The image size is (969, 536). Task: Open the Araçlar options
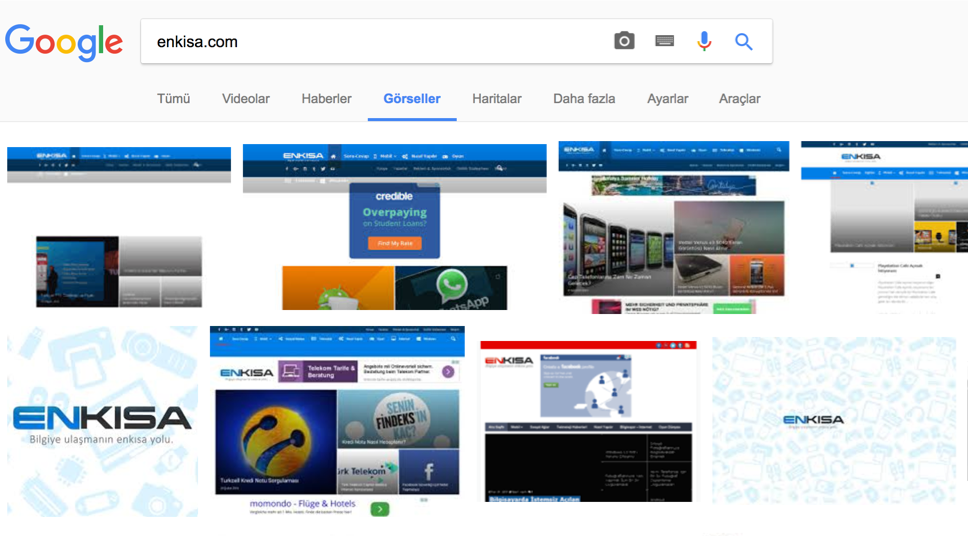tap(740, 99)
